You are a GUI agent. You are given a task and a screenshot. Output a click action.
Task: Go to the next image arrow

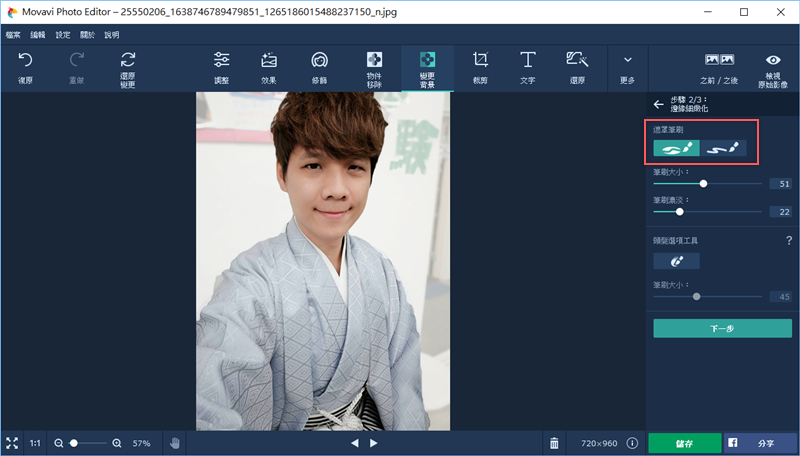(373, 443)
